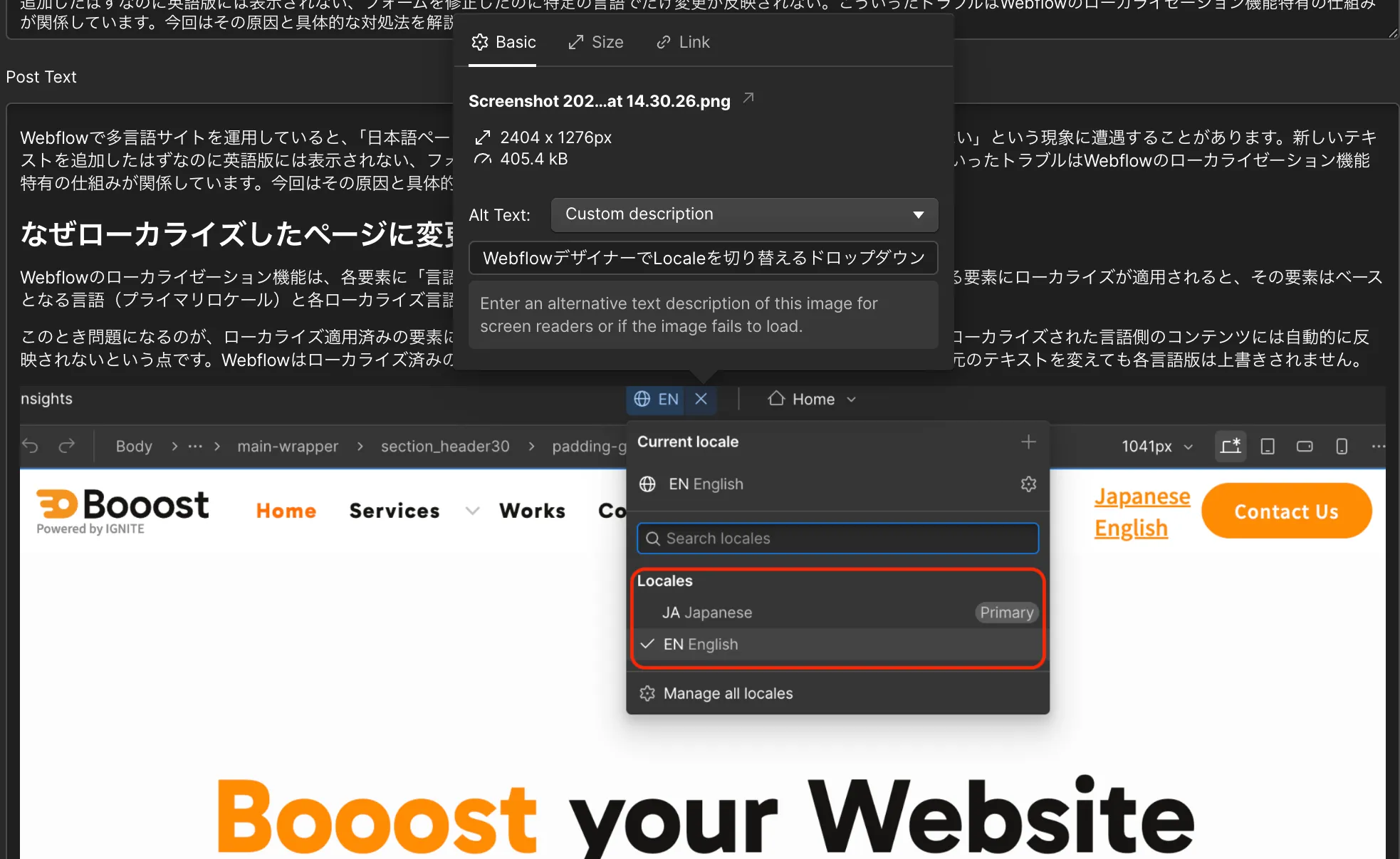Click the house icon beside Home
The height and width of the screenshot is (859, 1400).
776,399
